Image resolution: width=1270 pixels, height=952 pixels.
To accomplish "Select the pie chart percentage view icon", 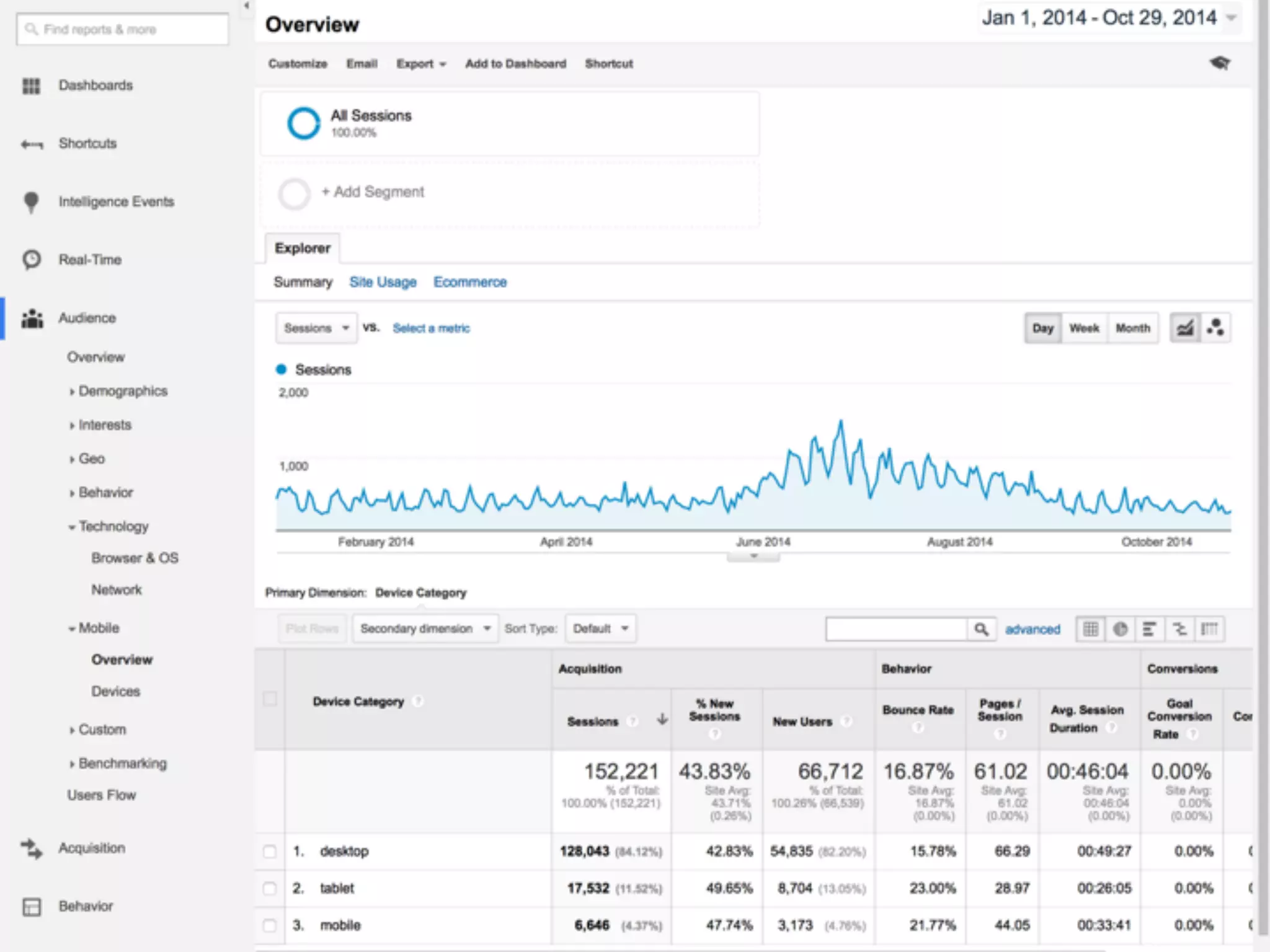I will pos(1120,630).
